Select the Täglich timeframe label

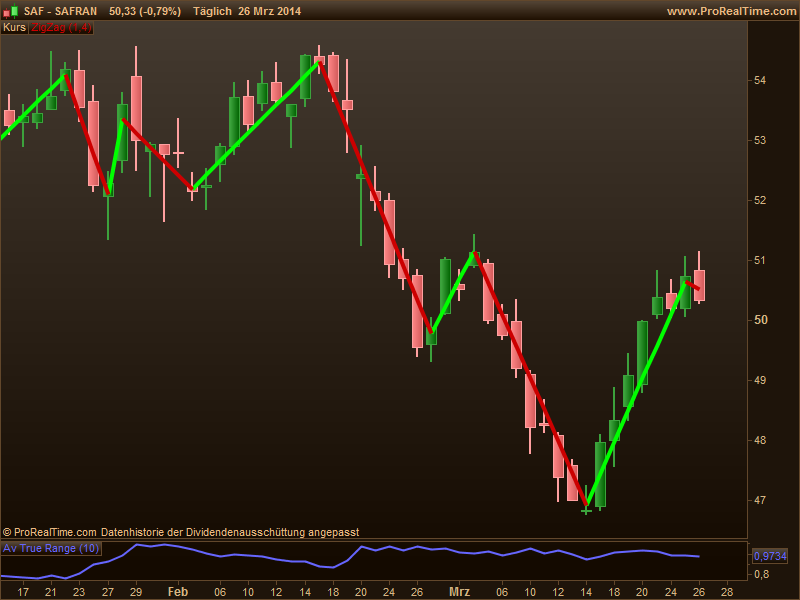(x=212, y=11)
